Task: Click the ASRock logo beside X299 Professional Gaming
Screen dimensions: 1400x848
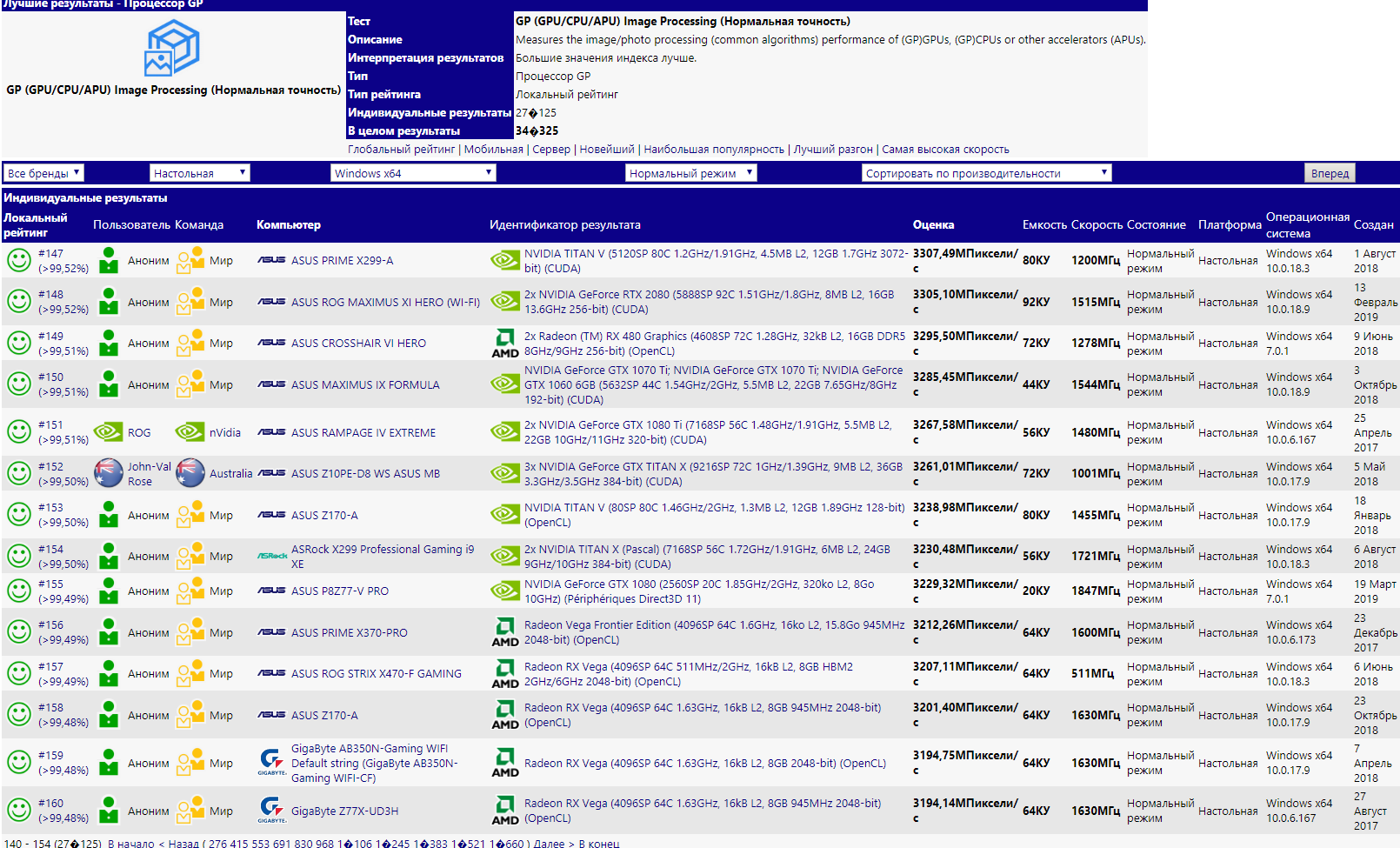Action: click(272, 556)
